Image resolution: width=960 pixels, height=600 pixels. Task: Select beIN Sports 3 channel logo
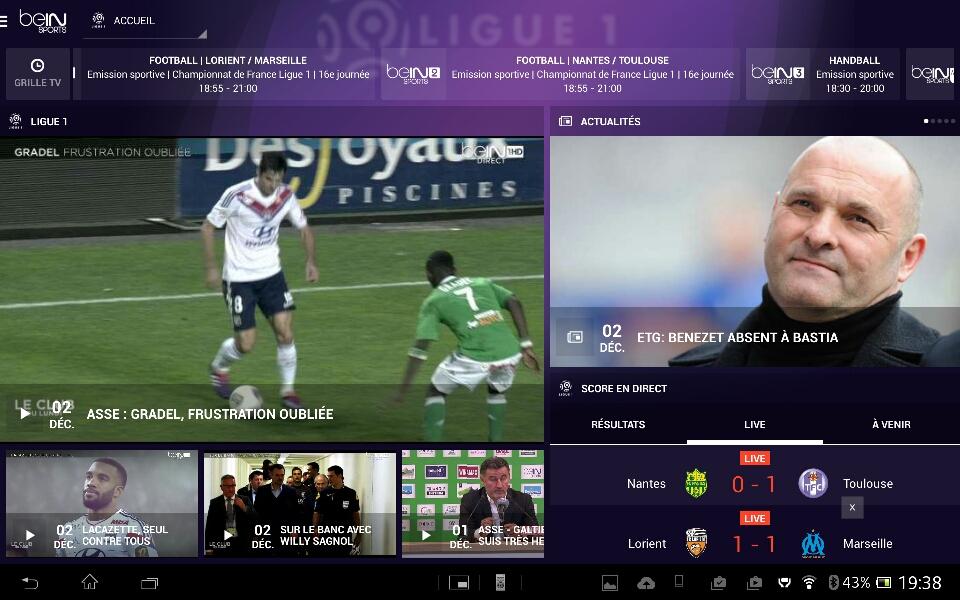(778, 74)
